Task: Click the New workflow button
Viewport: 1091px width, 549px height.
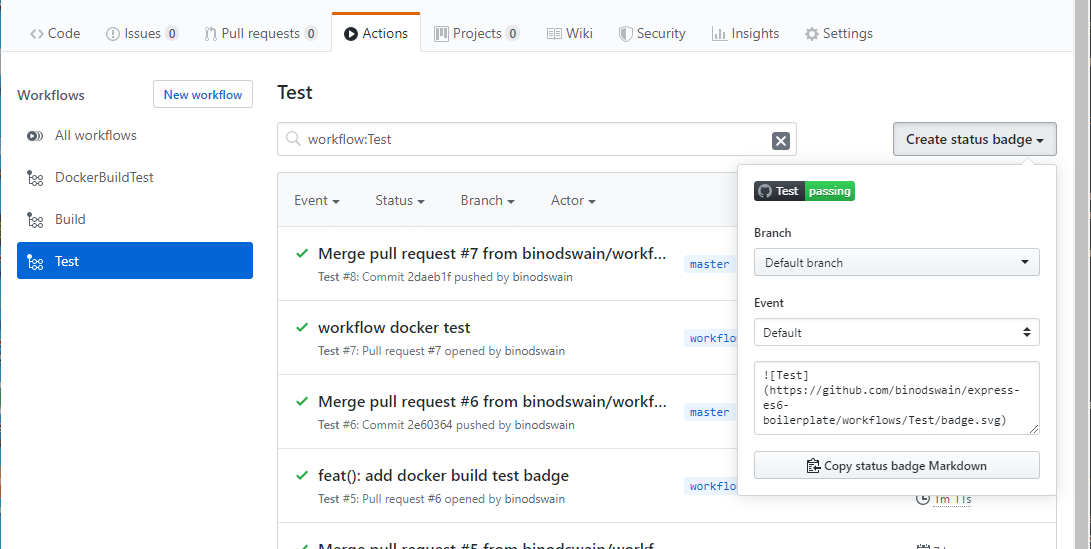Action: pyautogui.click(x=203, y=95)
